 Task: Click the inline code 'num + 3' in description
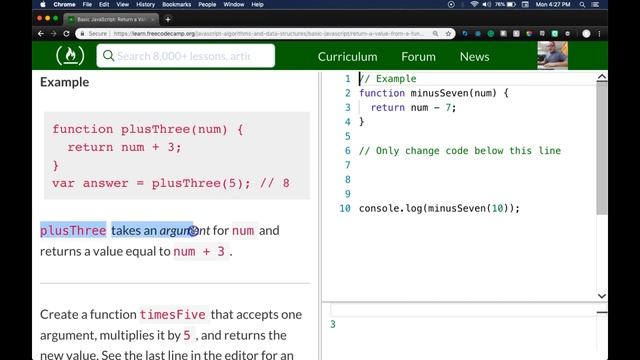[199, 251]
